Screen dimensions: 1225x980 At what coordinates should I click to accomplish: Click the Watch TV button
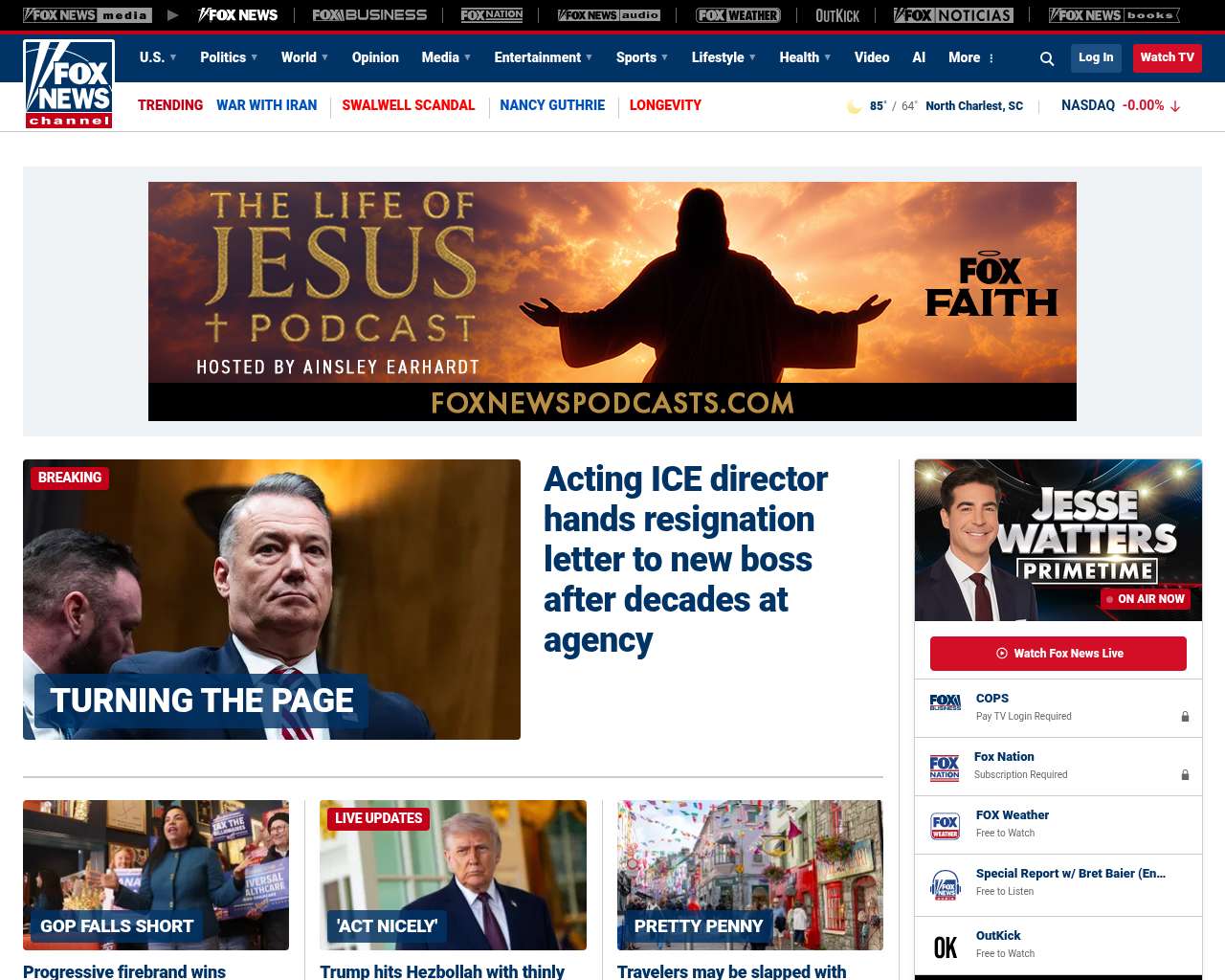pos(1168,57)
